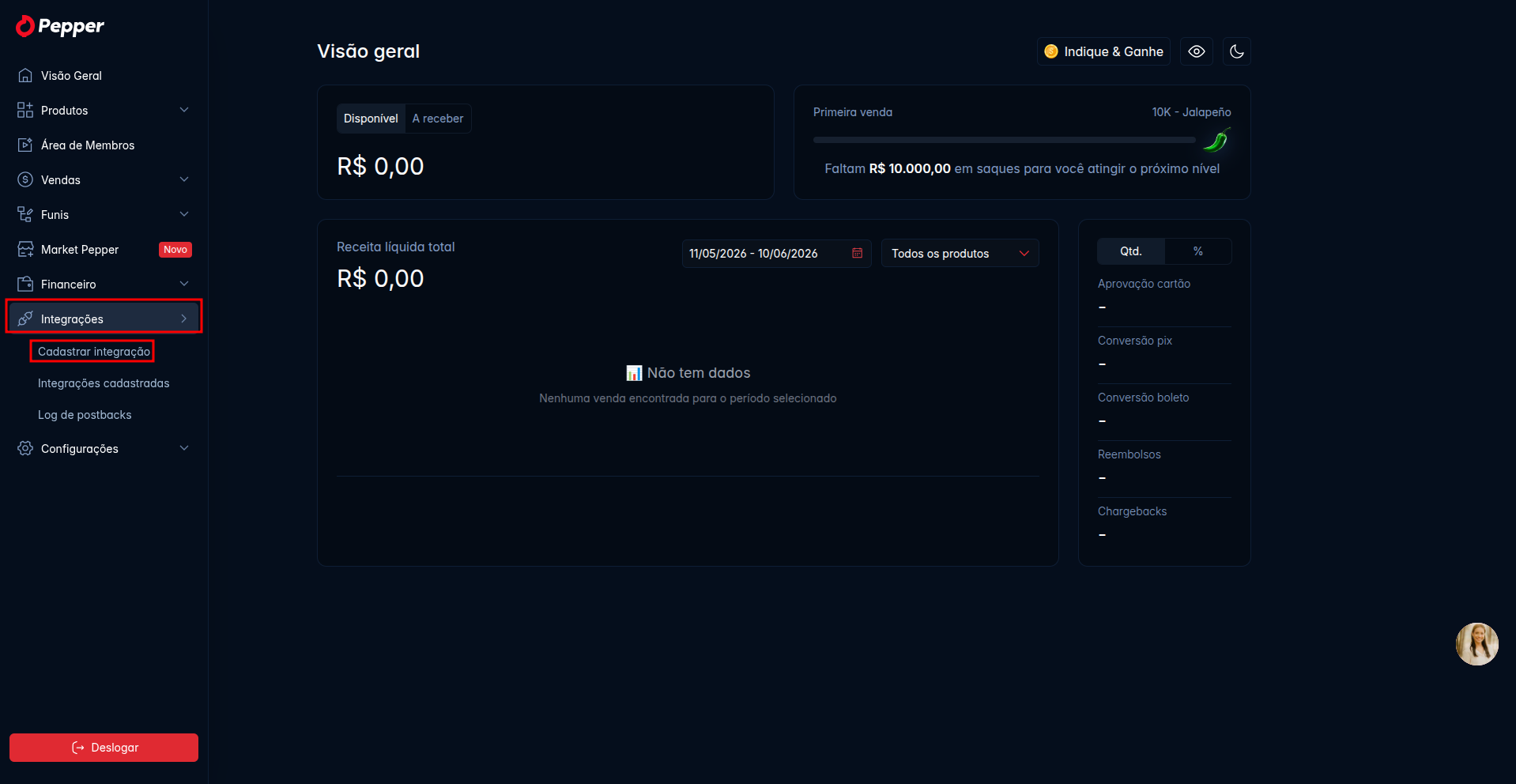This screenshot has height=784, width=1516.
Task: Click the calendar icon in date field
Action: point(857,253)
